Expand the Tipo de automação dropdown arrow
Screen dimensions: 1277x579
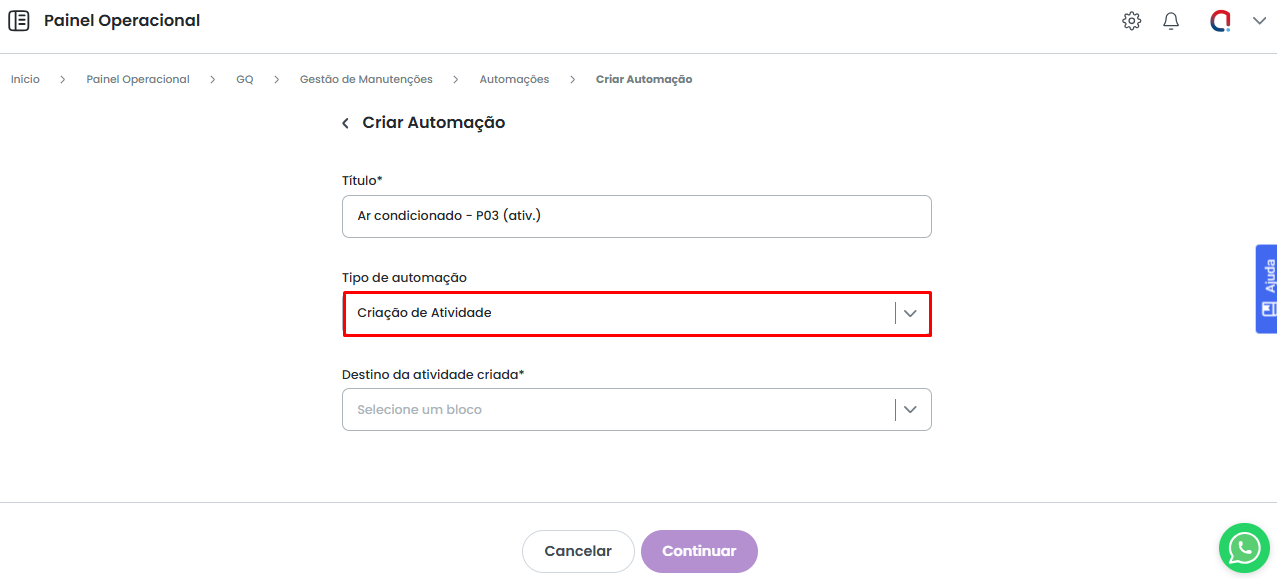[910, 313]
